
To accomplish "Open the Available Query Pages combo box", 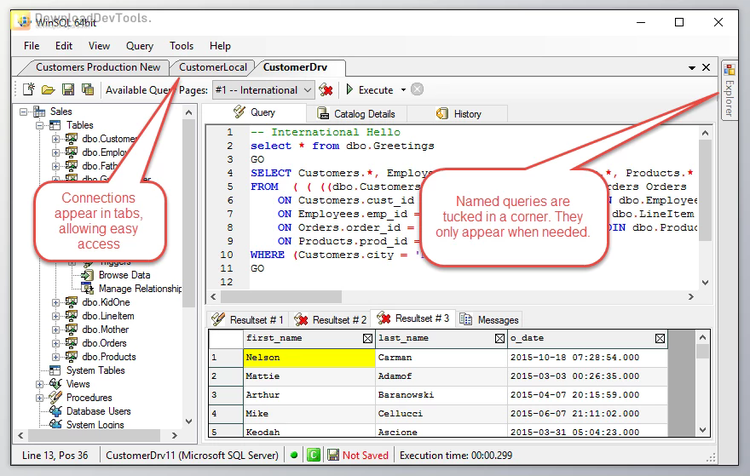I will (x=263, y=90).
